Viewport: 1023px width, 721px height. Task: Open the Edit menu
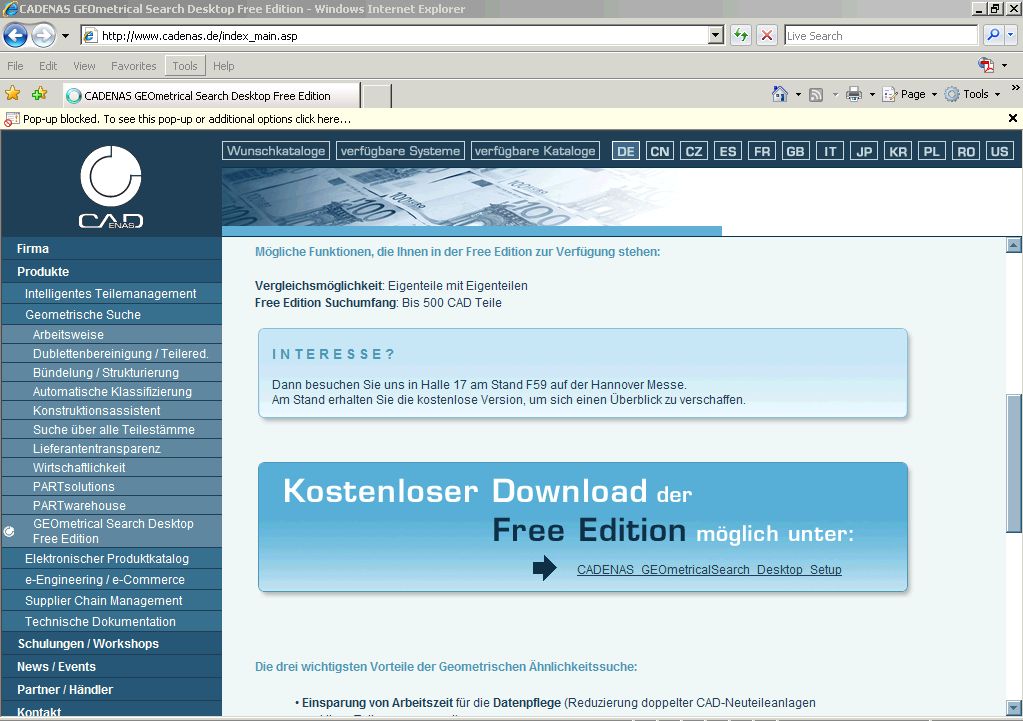click(x=48, y=66)
